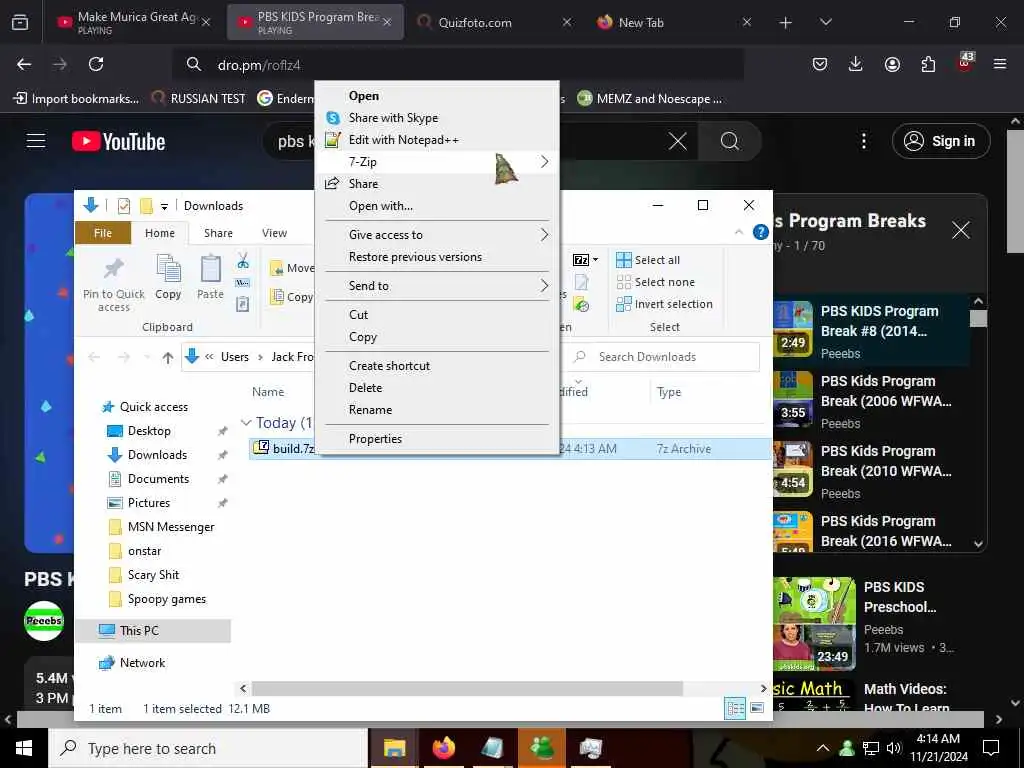Reload the page in Firefox
The image size is (1024, 768).
click(x=96, y=64)
